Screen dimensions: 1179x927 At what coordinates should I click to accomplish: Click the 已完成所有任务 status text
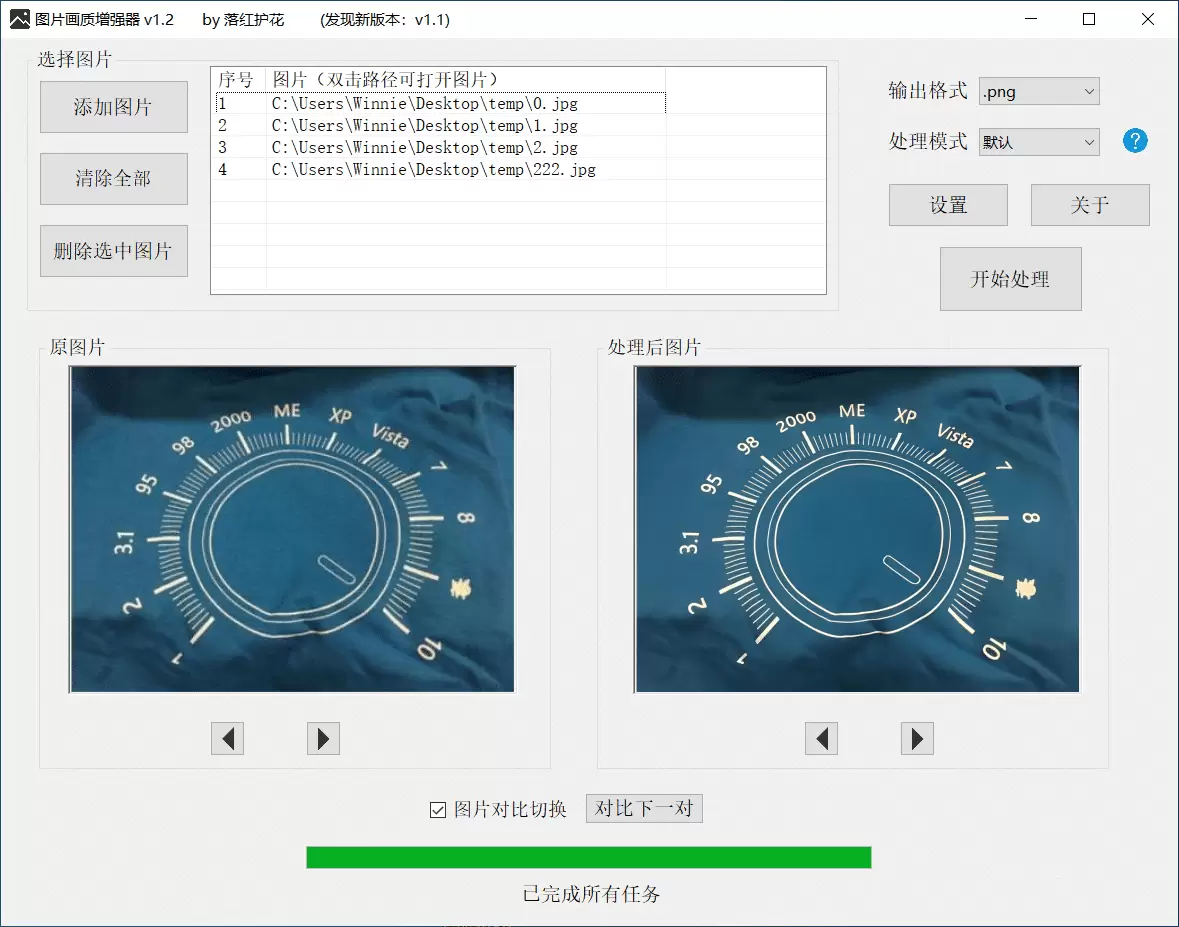(592, 894)
